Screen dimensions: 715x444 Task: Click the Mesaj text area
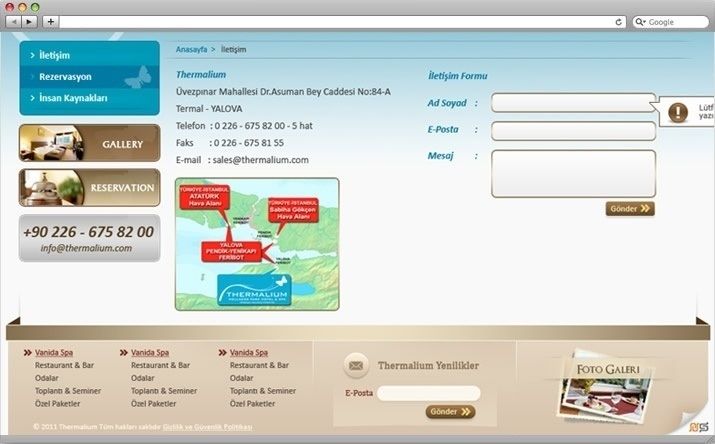tap(573, 174)
